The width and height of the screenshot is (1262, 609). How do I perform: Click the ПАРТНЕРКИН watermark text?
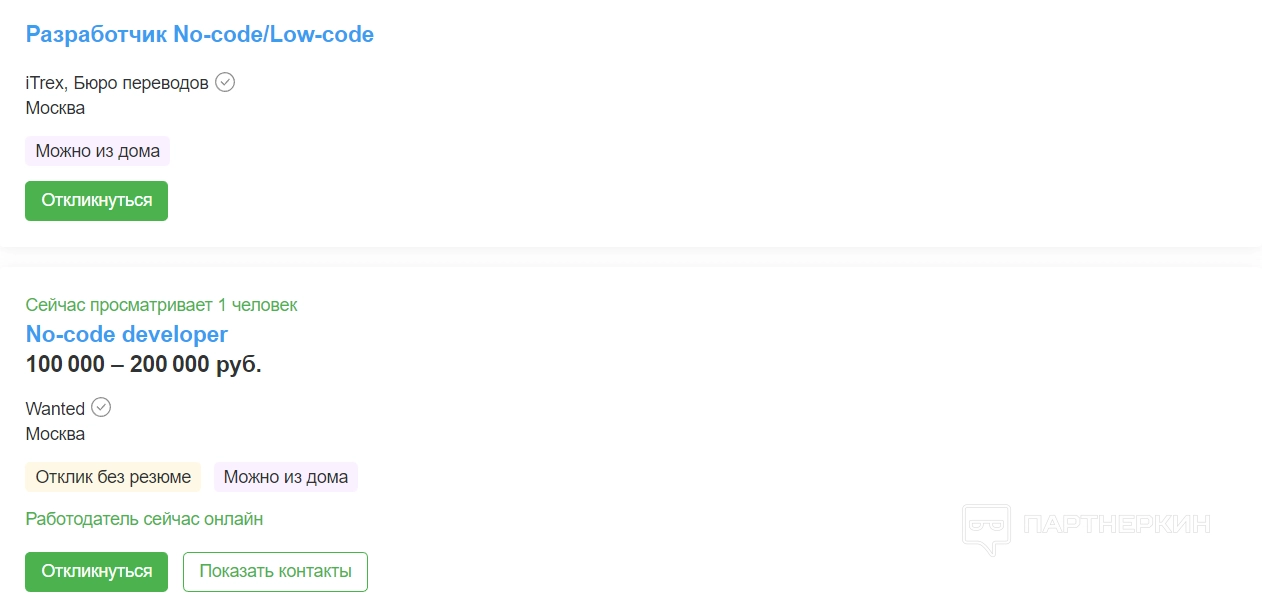tap(1118, 524)
